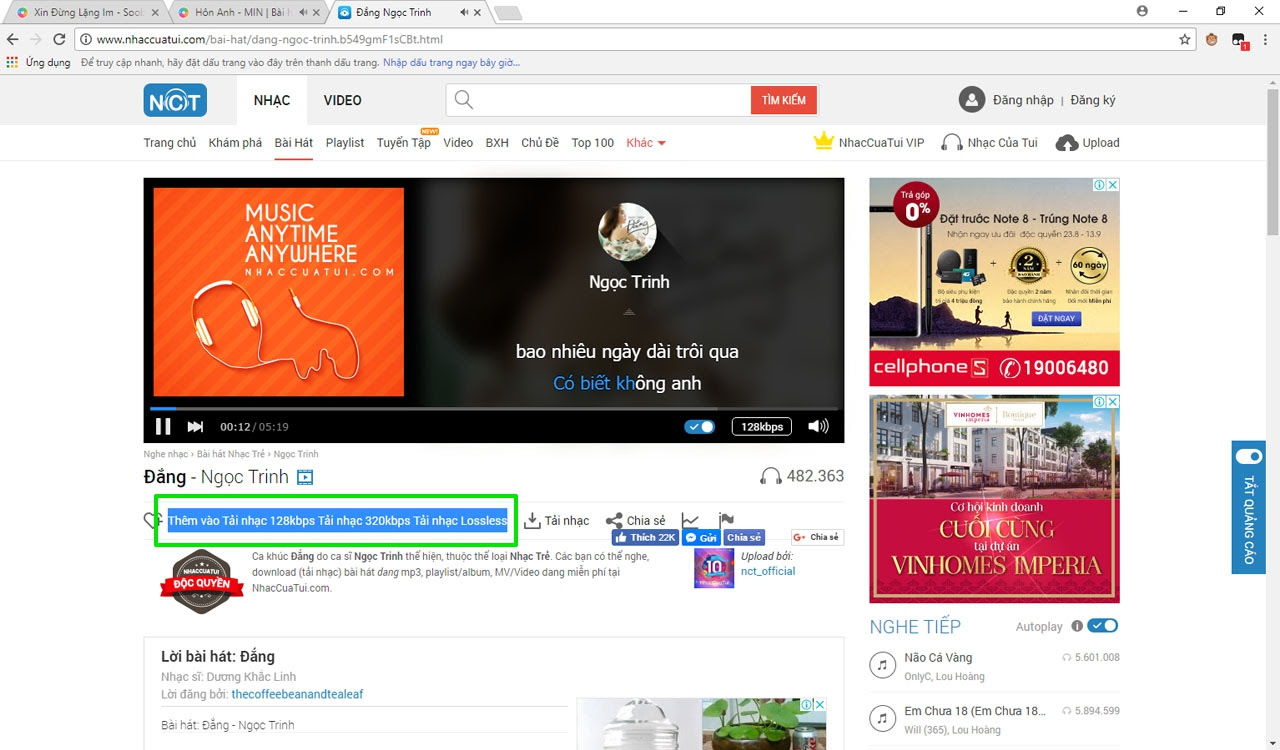
Task: Open the video version icon next to song title
Action: [x=305, y=478]
